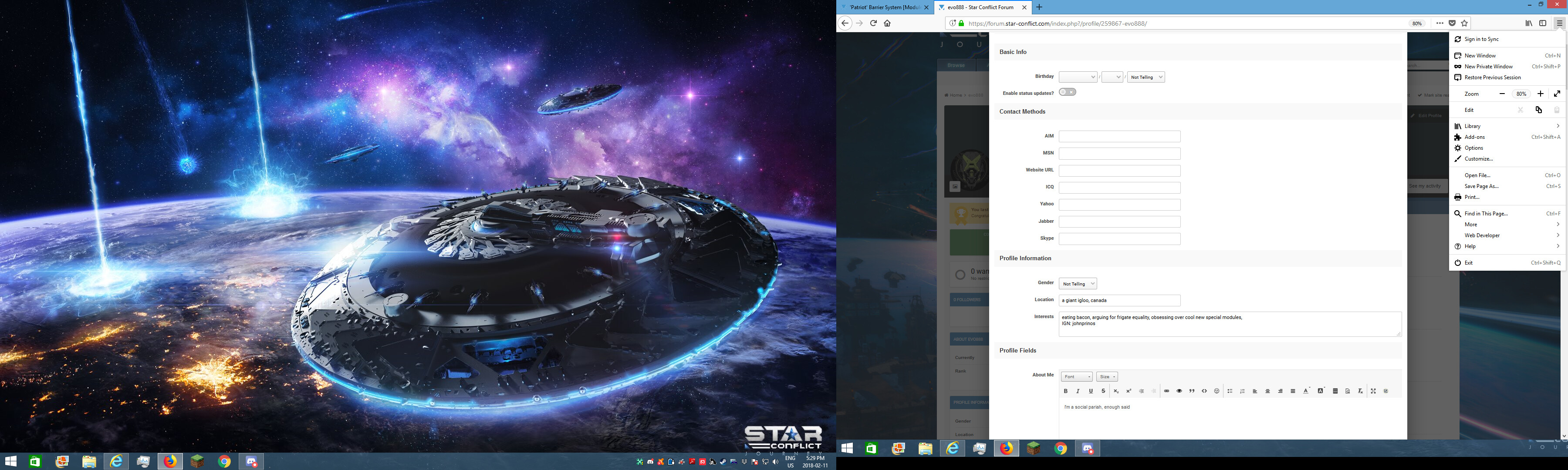1568x470 pixels.
Task: Insert a quote block with the quote icon
Action: 1192,391
